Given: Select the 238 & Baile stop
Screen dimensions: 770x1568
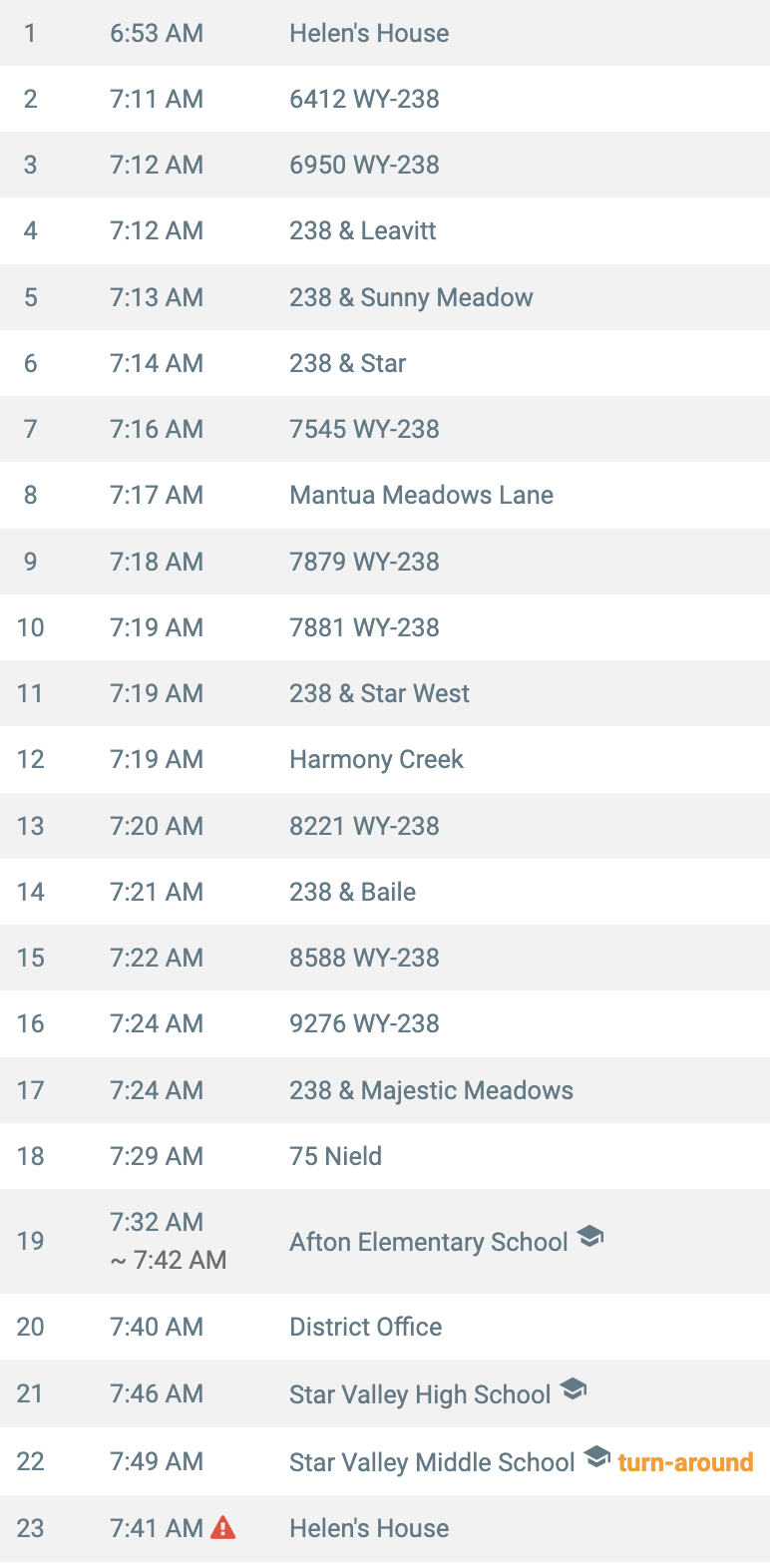Looking at the screenshot, I should 385,892.
